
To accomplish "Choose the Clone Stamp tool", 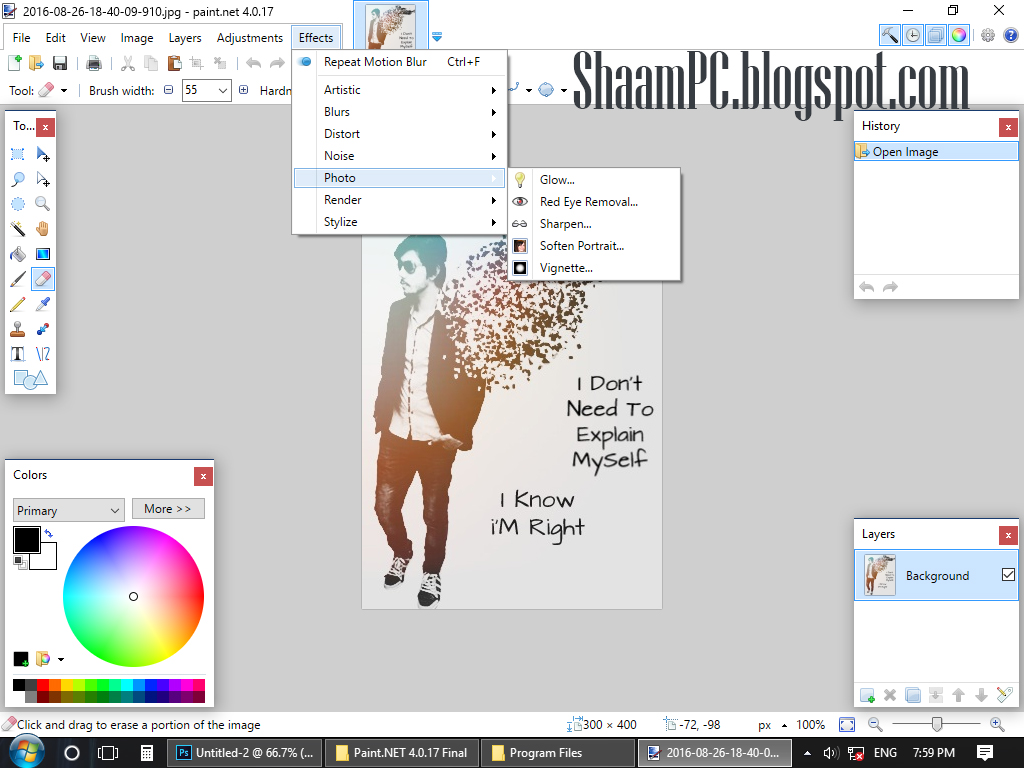I will (18, 329).
